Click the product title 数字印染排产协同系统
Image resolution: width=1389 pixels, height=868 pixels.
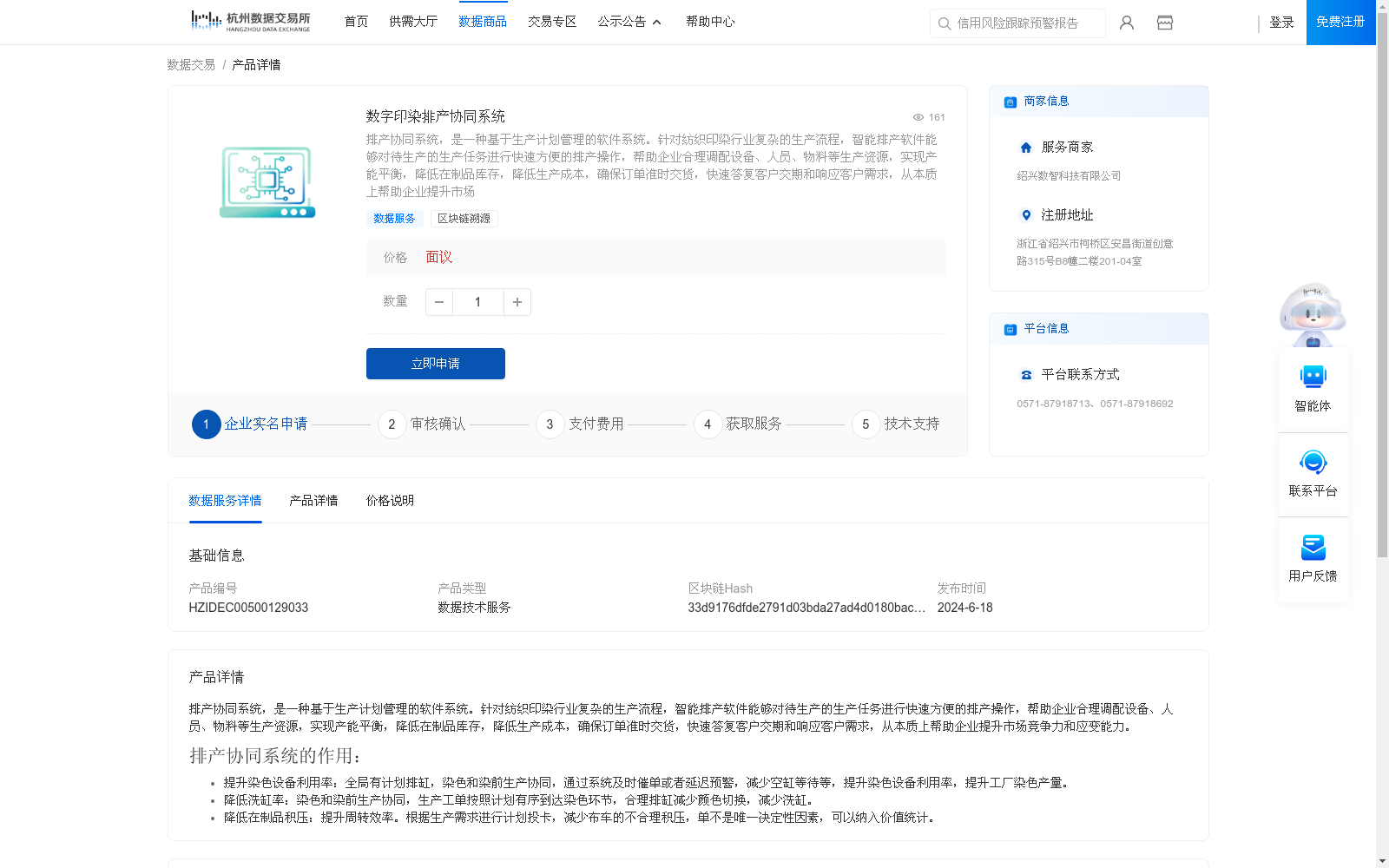[x=435, y=116]
